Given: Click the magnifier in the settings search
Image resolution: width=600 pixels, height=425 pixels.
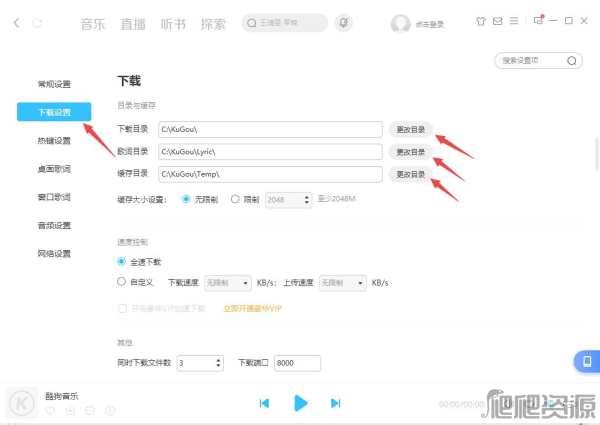Looking at the screenshot, I should 572,61.
